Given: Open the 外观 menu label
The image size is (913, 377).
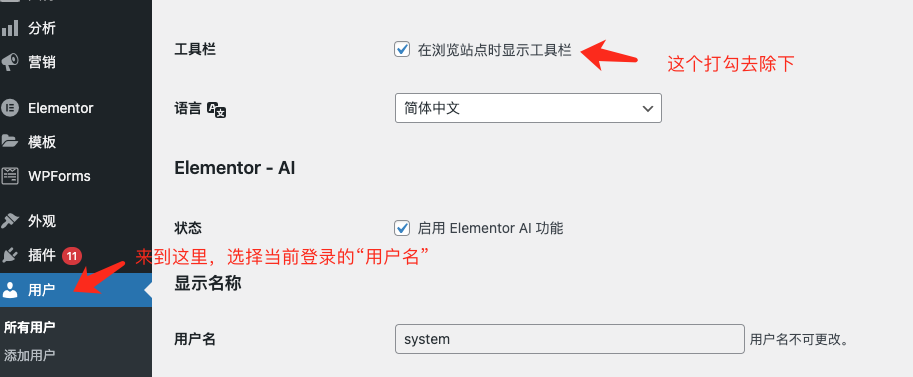Looking at the screenshot, I should coord(42,221).
